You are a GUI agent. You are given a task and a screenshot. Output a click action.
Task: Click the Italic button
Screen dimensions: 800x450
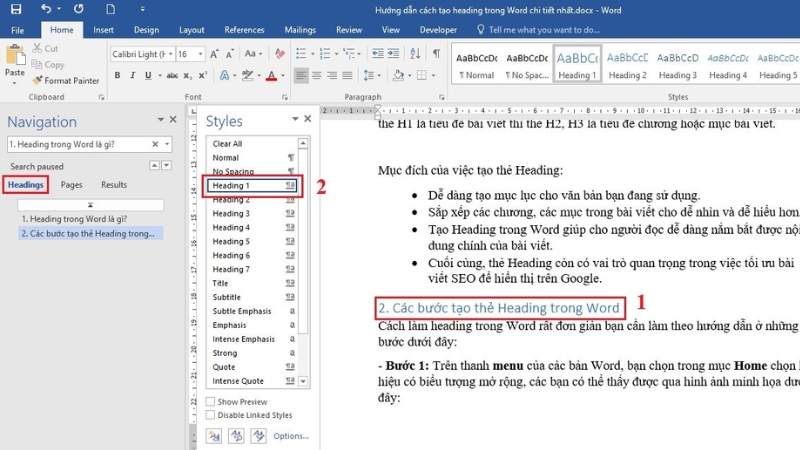tap(133, 76)
